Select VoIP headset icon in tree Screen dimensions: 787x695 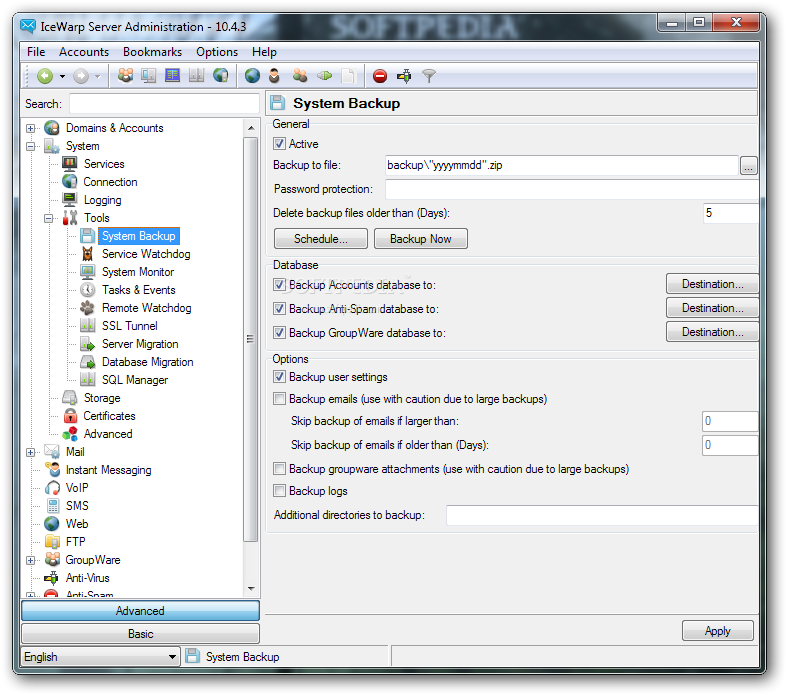click(52, 488)
